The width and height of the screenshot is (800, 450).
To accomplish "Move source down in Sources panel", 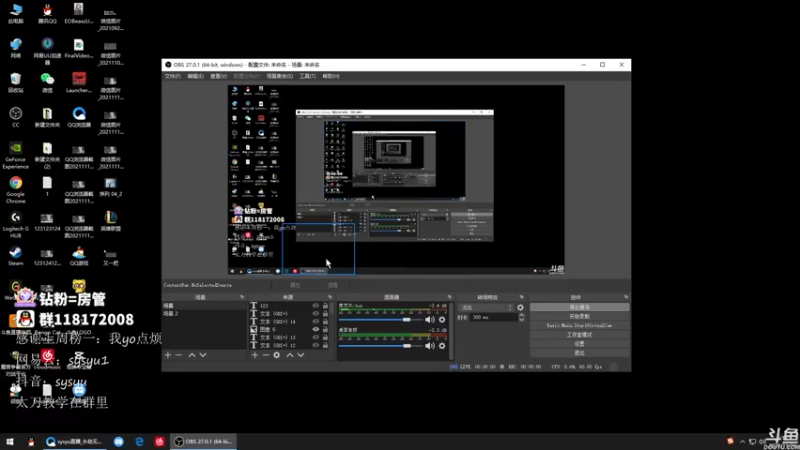I will pyautogui.click(x=301, y=355).
